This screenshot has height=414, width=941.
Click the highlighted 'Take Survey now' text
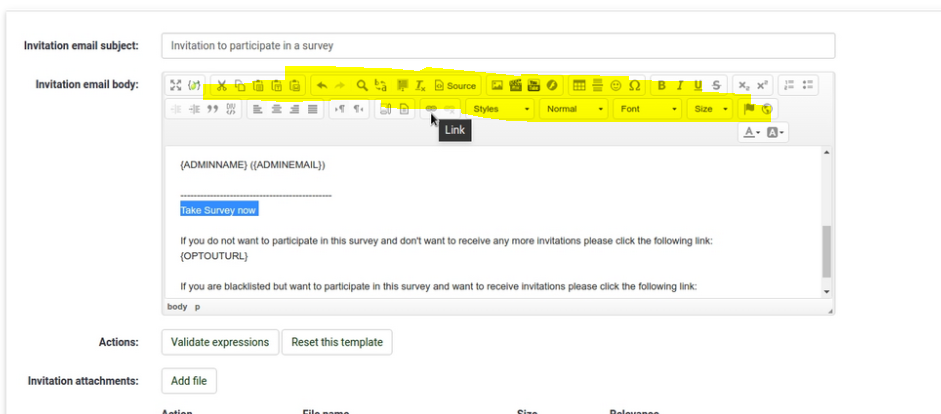(218, 210)
